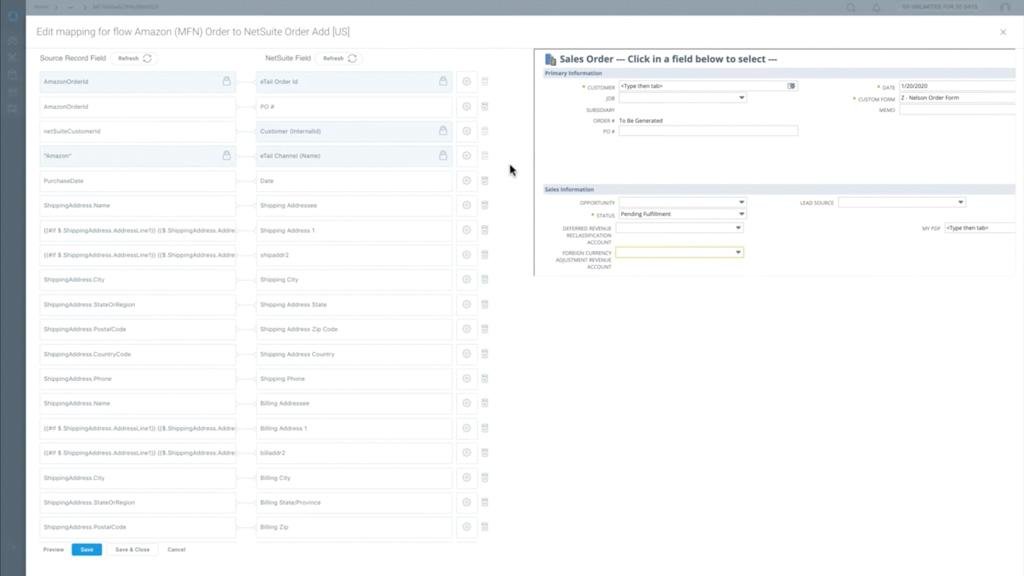Open settings gear for the PO # mapping row
This screenshot has width=1024, height=576.
coord(466,106)
